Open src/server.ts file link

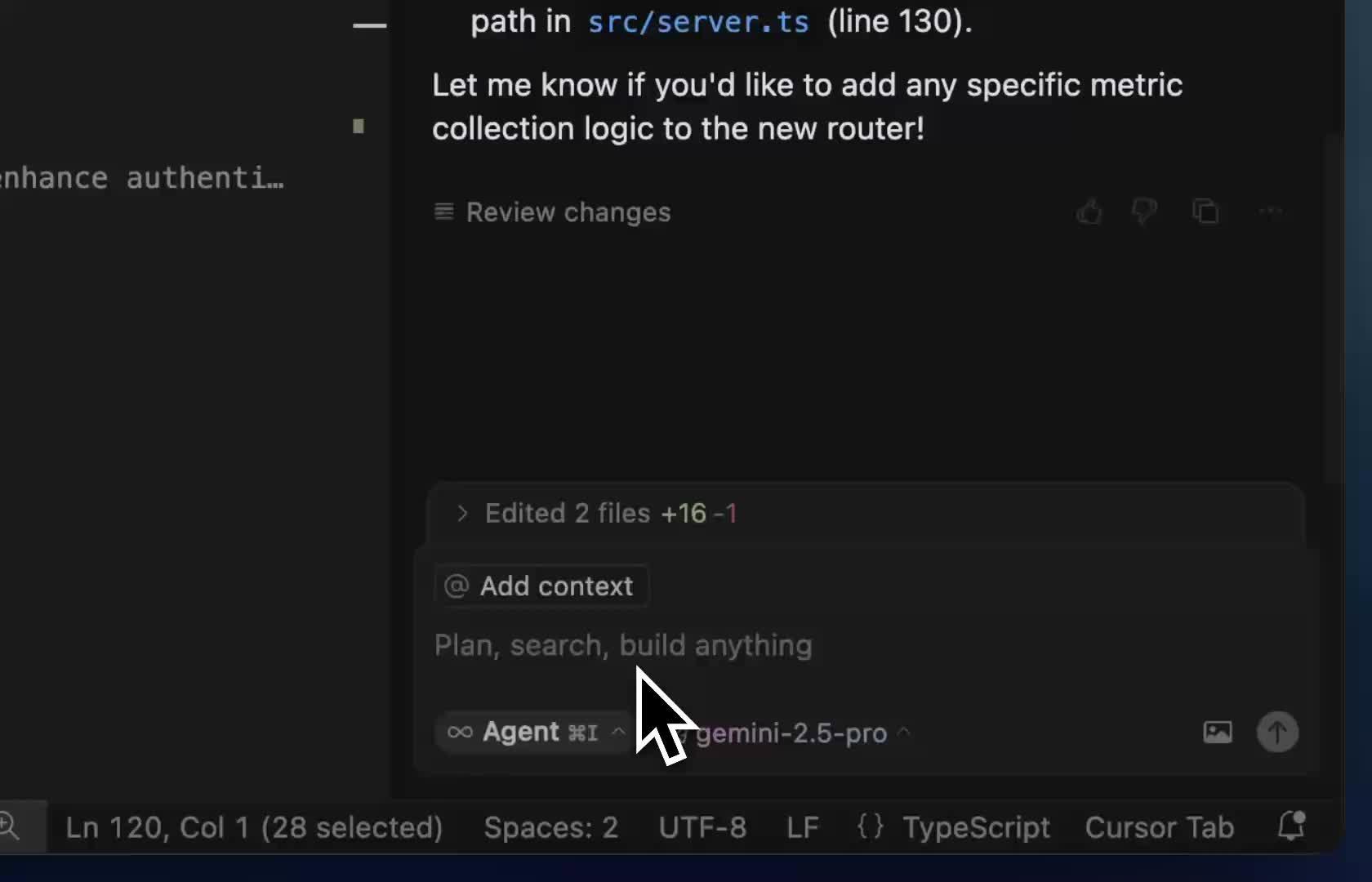coord(697,22)
